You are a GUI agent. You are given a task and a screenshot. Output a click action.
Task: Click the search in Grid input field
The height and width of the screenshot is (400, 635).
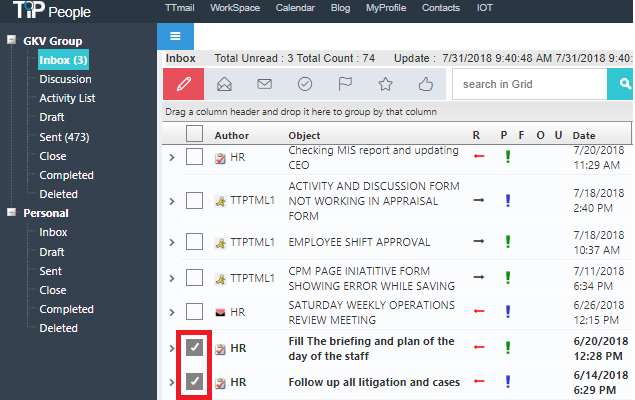tap(530, 84)
